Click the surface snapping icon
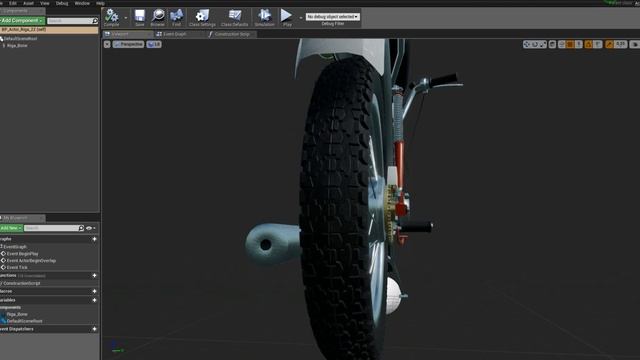The height and width of the screenshot is (360, 640). click(x=562, y=44)
